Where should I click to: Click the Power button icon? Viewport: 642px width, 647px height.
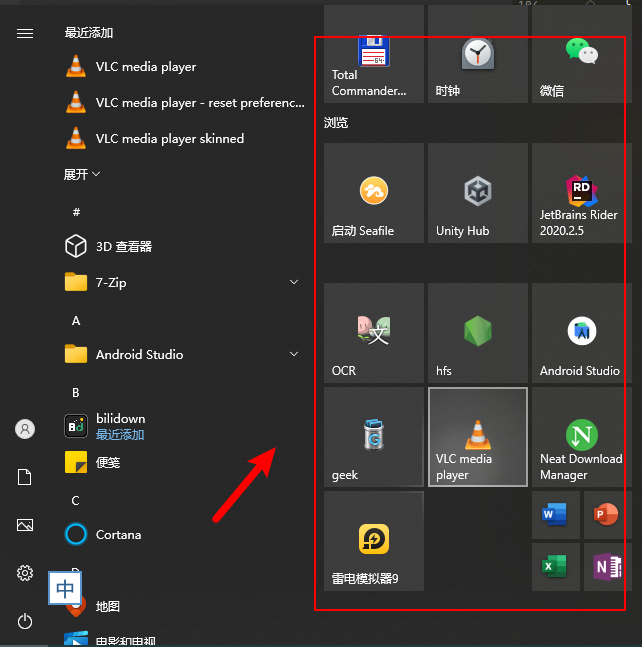(25, 621)
